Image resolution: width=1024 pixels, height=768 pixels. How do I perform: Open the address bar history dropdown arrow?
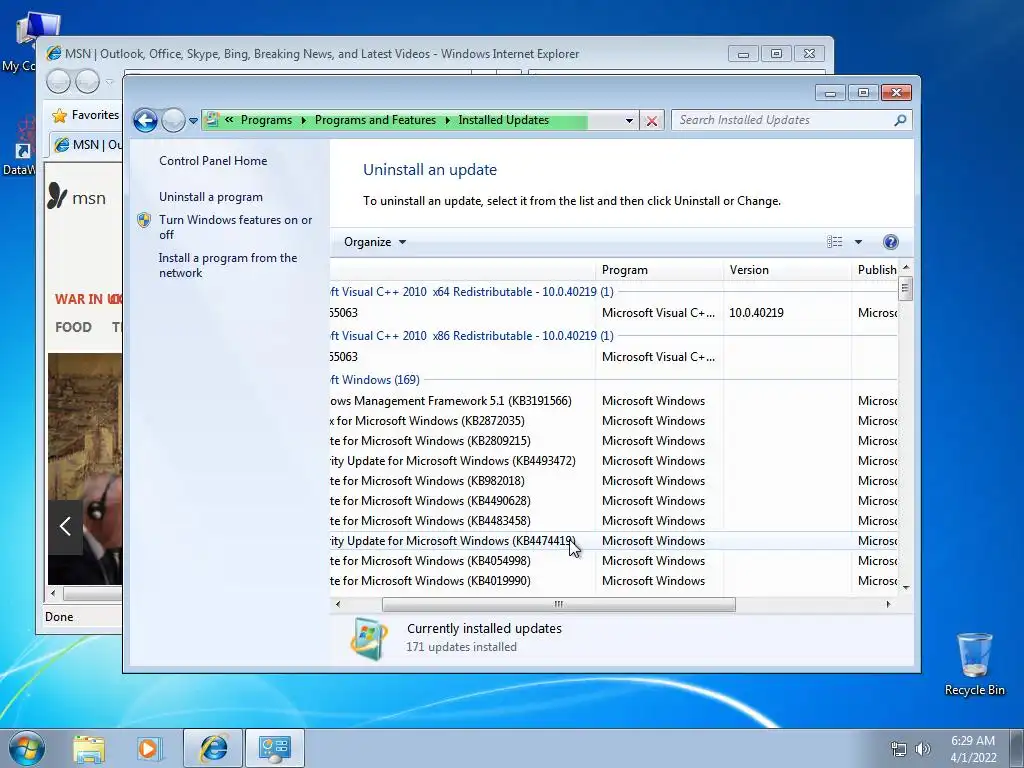coord(629,120)
